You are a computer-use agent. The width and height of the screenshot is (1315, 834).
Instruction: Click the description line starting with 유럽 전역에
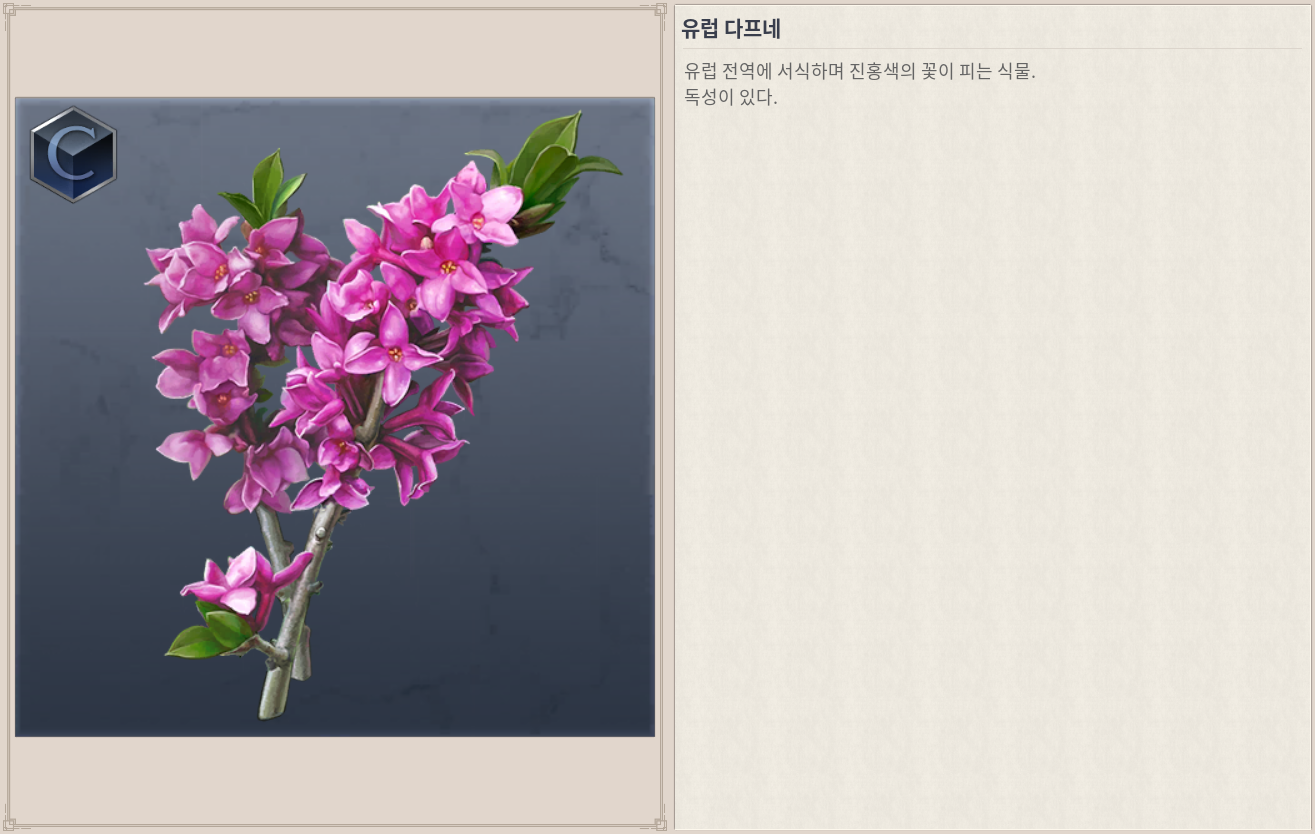tap(860, 72)
